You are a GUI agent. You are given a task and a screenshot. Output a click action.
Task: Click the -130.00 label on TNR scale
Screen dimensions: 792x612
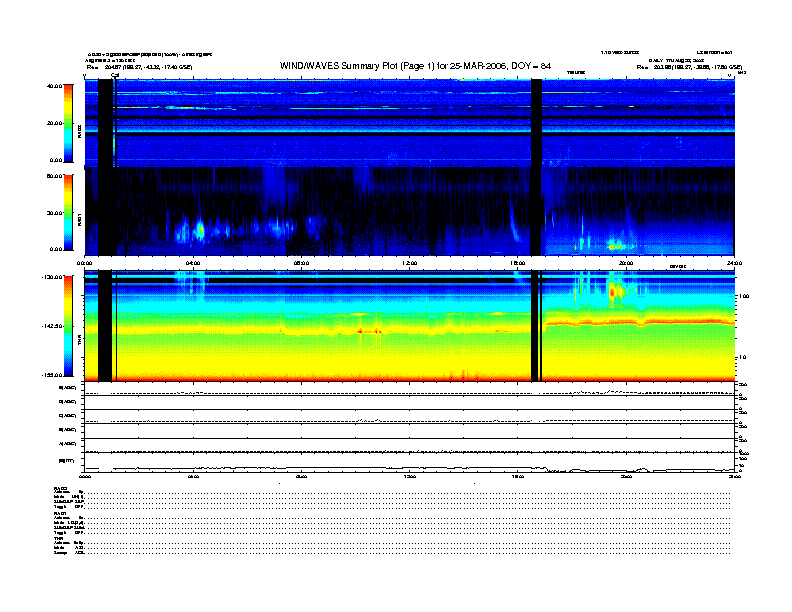point(52,277)
